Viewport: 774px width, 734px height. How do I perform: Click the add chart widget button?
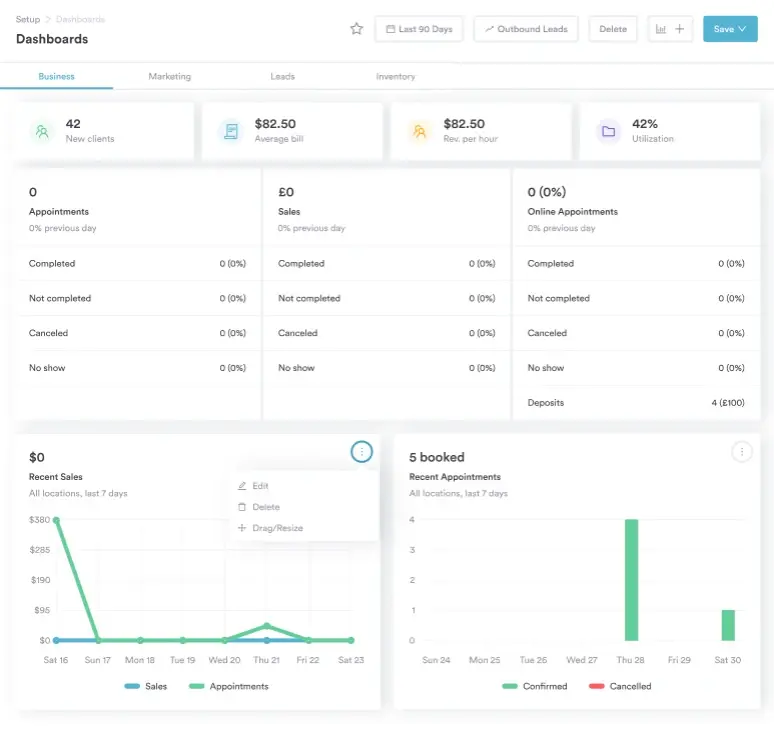pos(670,29)
